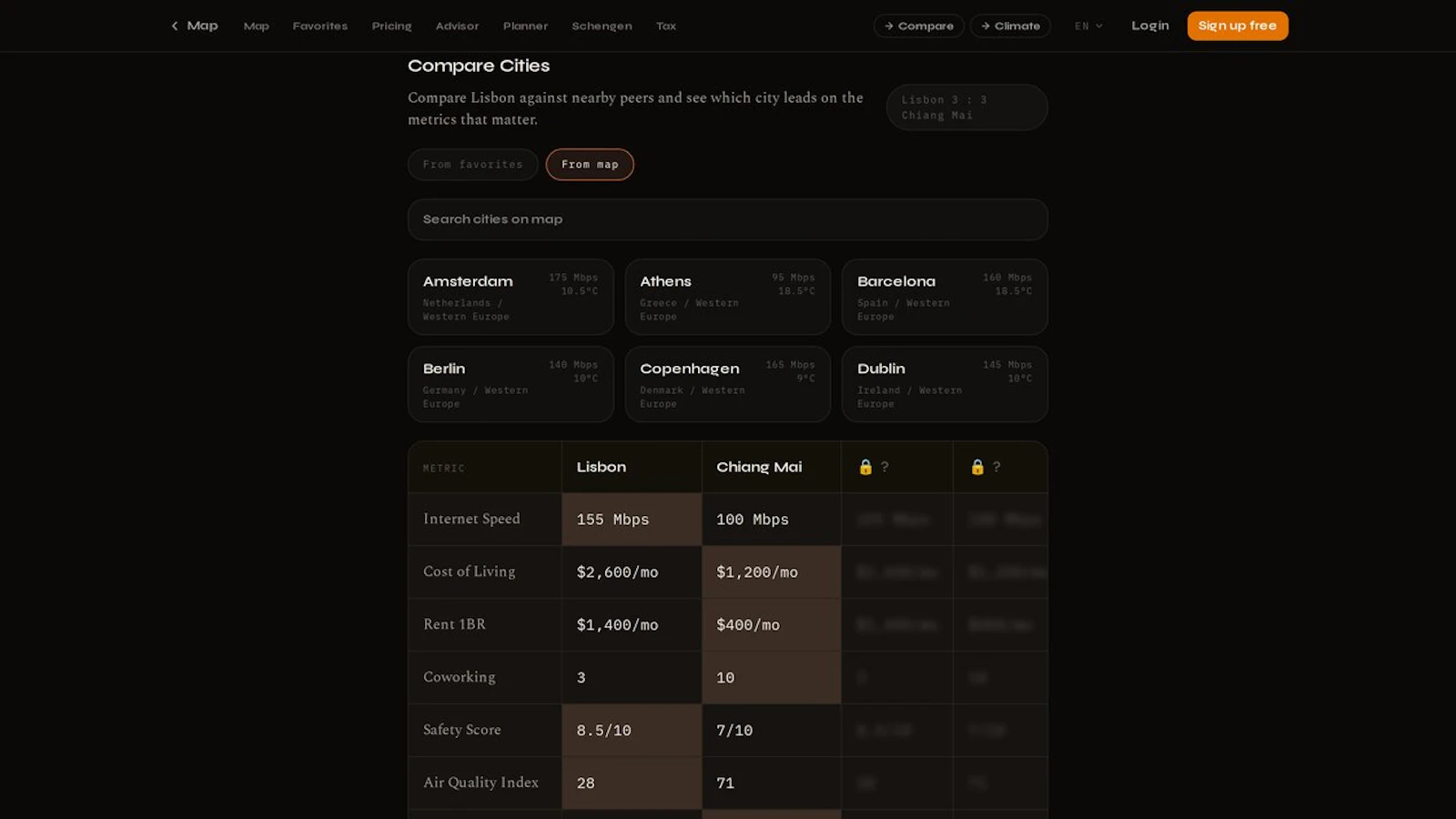
Task: Click Chiang Mai's 7/10 safety cell
Action: 772,731
